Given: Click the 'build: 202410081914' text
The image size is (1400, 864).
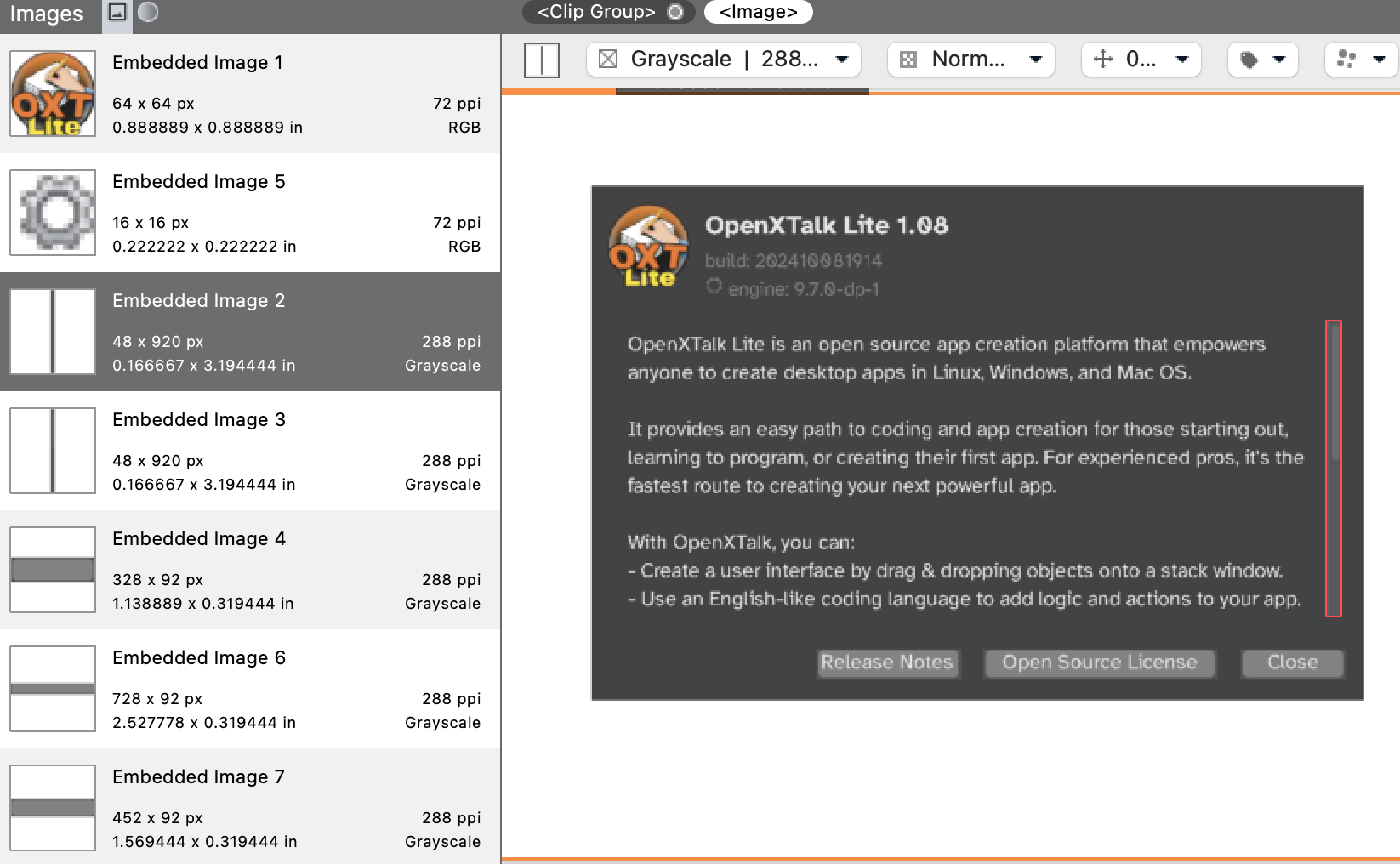Looking at the screenshot, I should point(794,261).
